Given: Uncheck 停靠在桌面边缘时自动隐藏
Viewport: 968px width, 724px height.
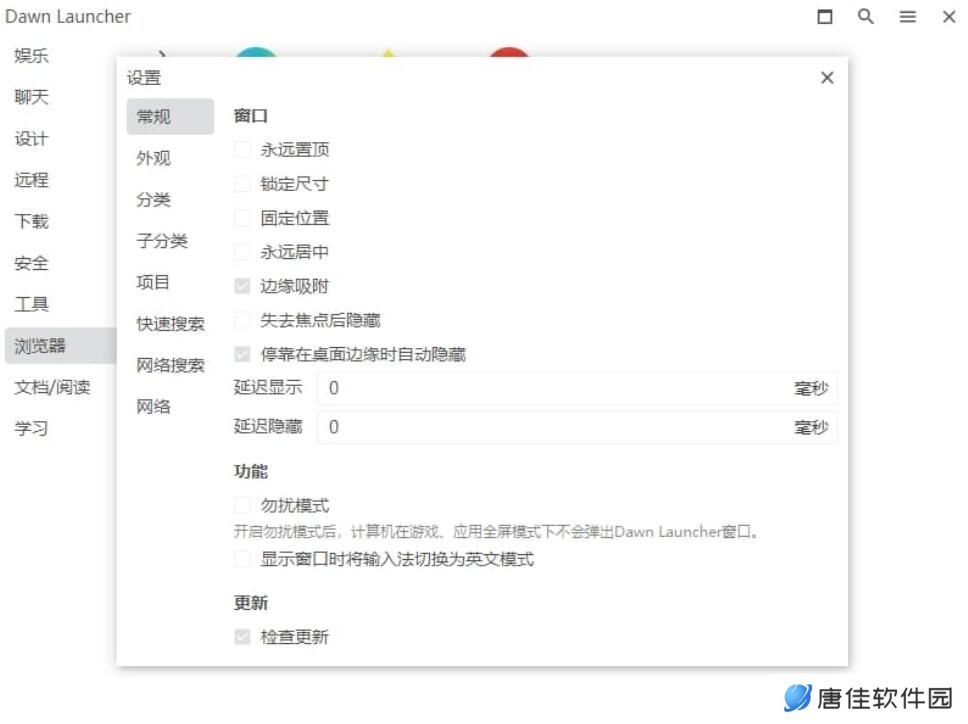Looking at the screenshot, I should click(x=242, y=354).
